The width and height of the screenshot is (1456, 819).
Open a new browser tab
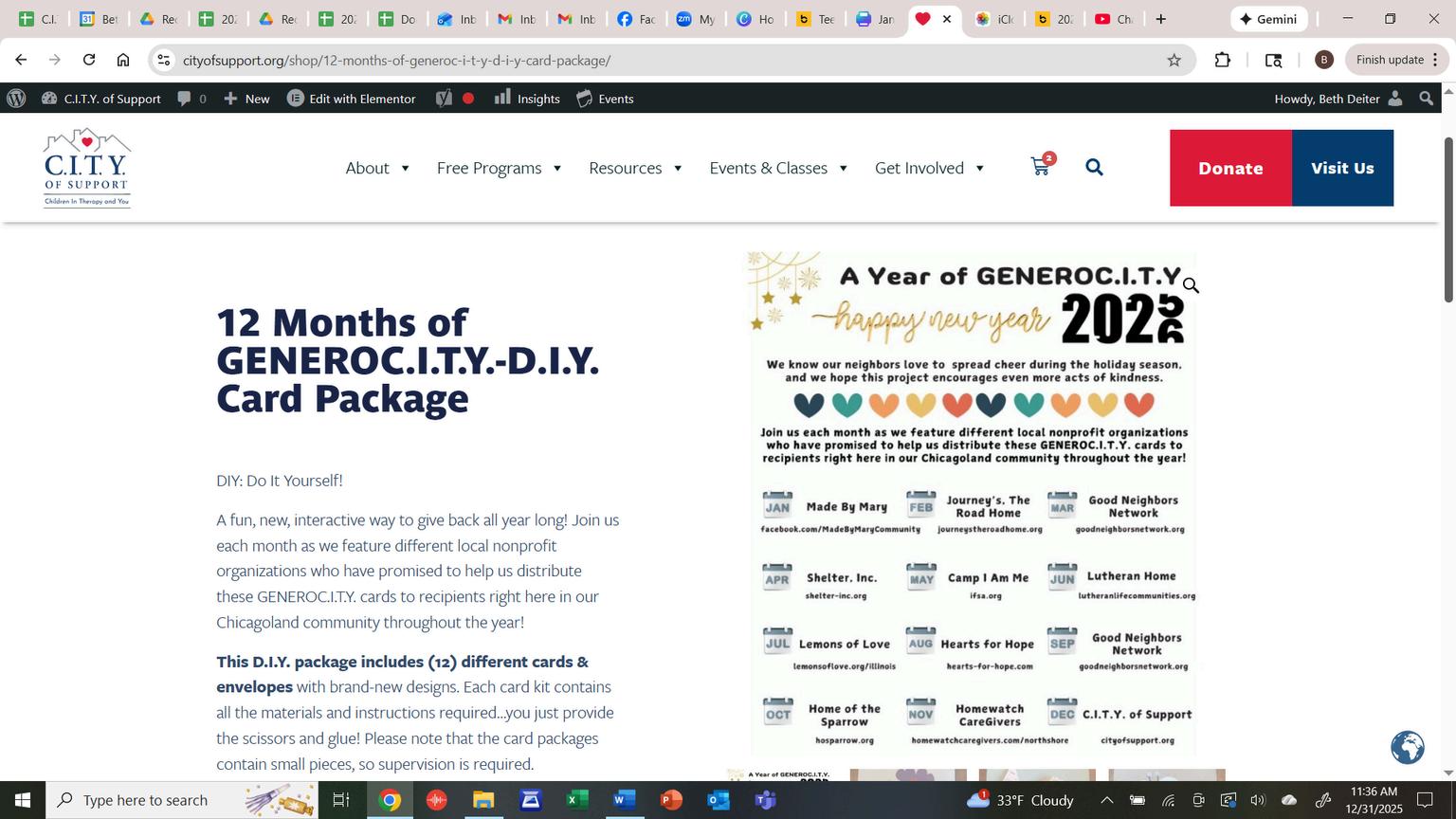(1160, 19)
